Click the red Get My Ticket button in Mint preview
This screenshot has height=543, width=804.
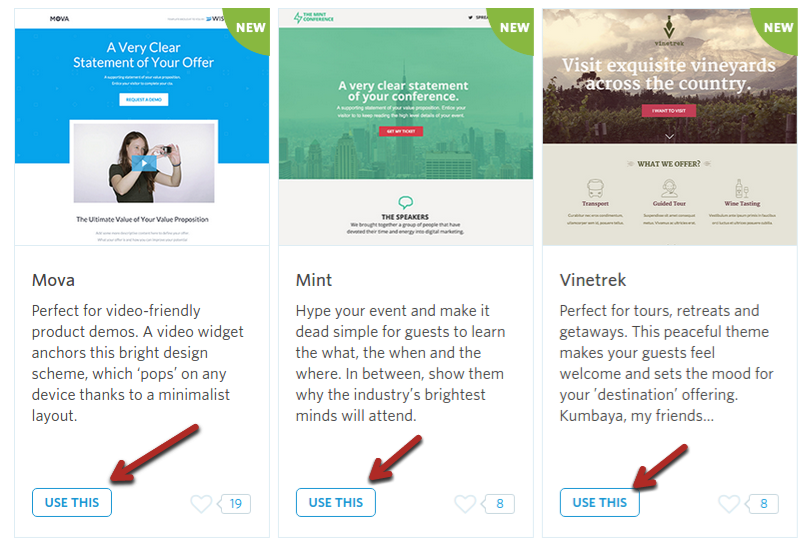point(401,131)
